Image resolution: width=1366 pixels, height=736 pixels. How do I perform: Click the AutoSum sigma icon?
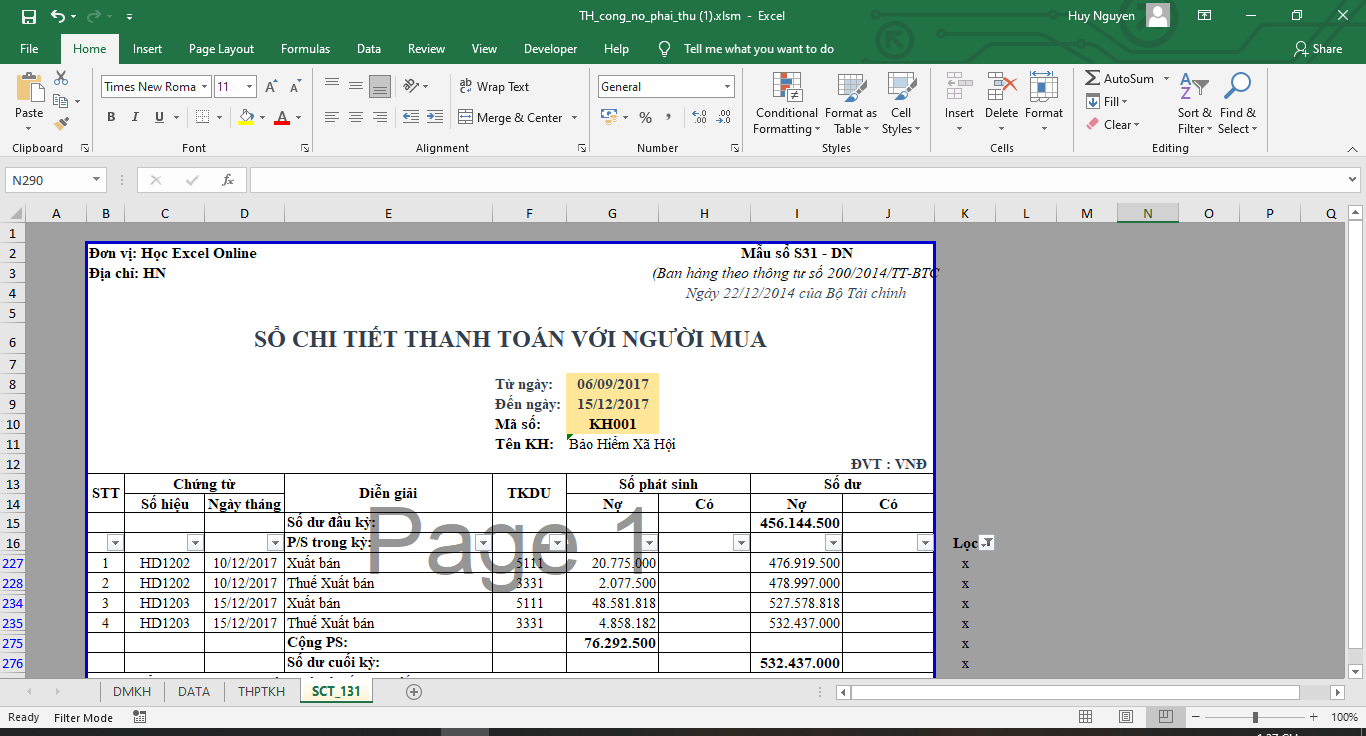pyautogui.click(x=1093, y=78)
